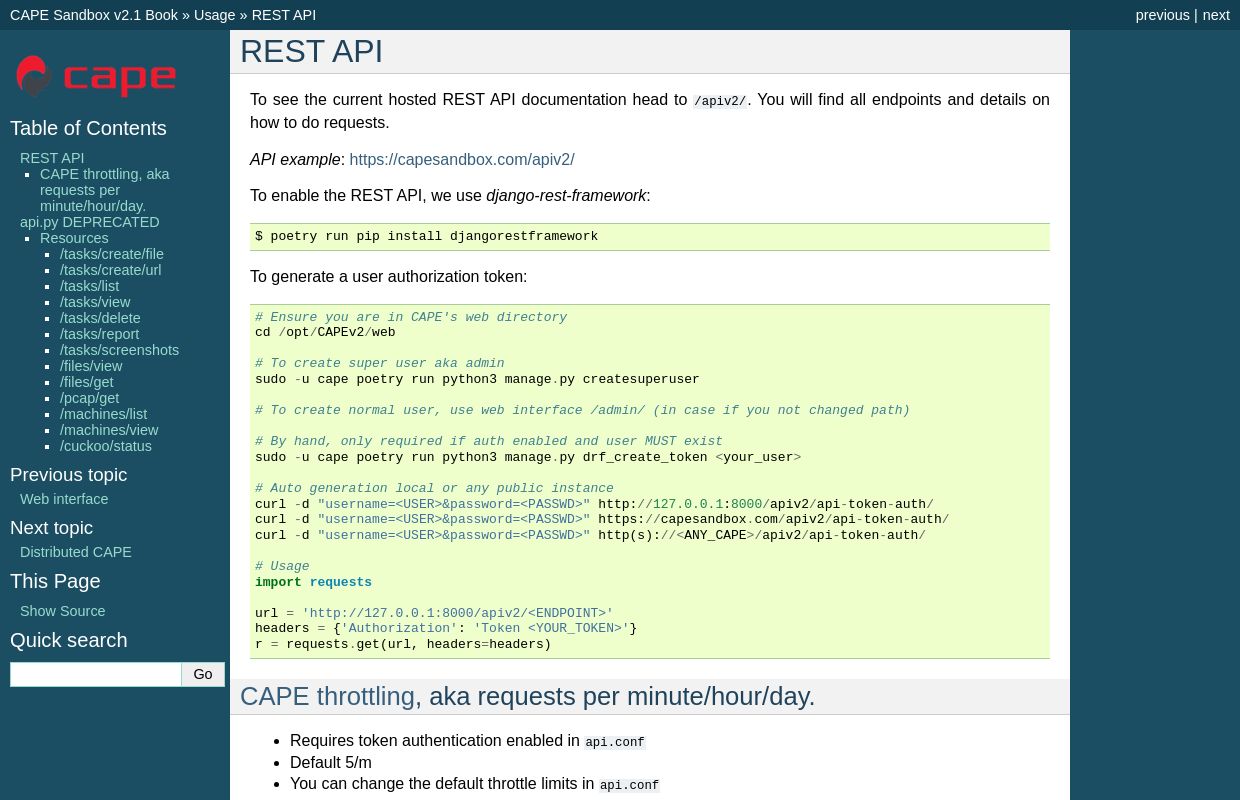Screen dimensions: 1240x800
Task: Click Show Source for this page
Action: click(62, 611)
